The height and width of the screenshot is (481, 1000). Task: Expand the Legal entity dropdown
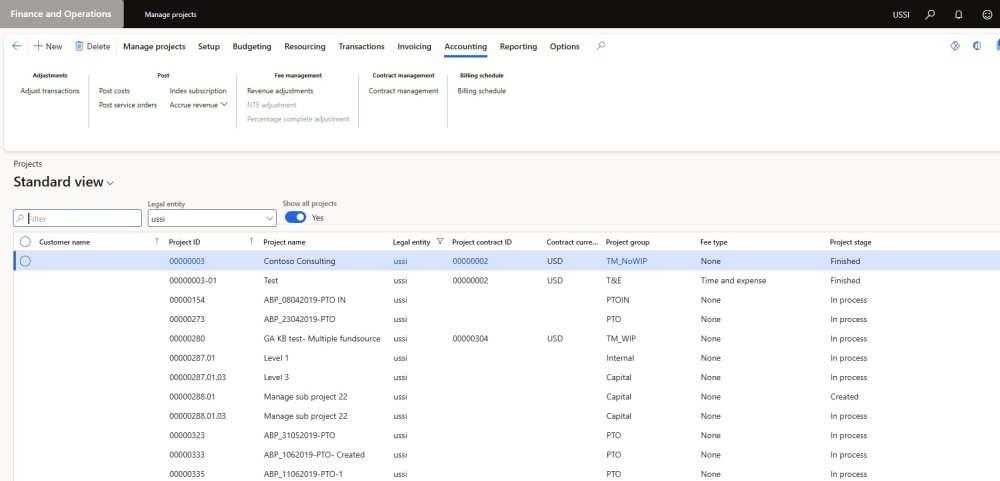pyautogui.click(x=270, y=218)
